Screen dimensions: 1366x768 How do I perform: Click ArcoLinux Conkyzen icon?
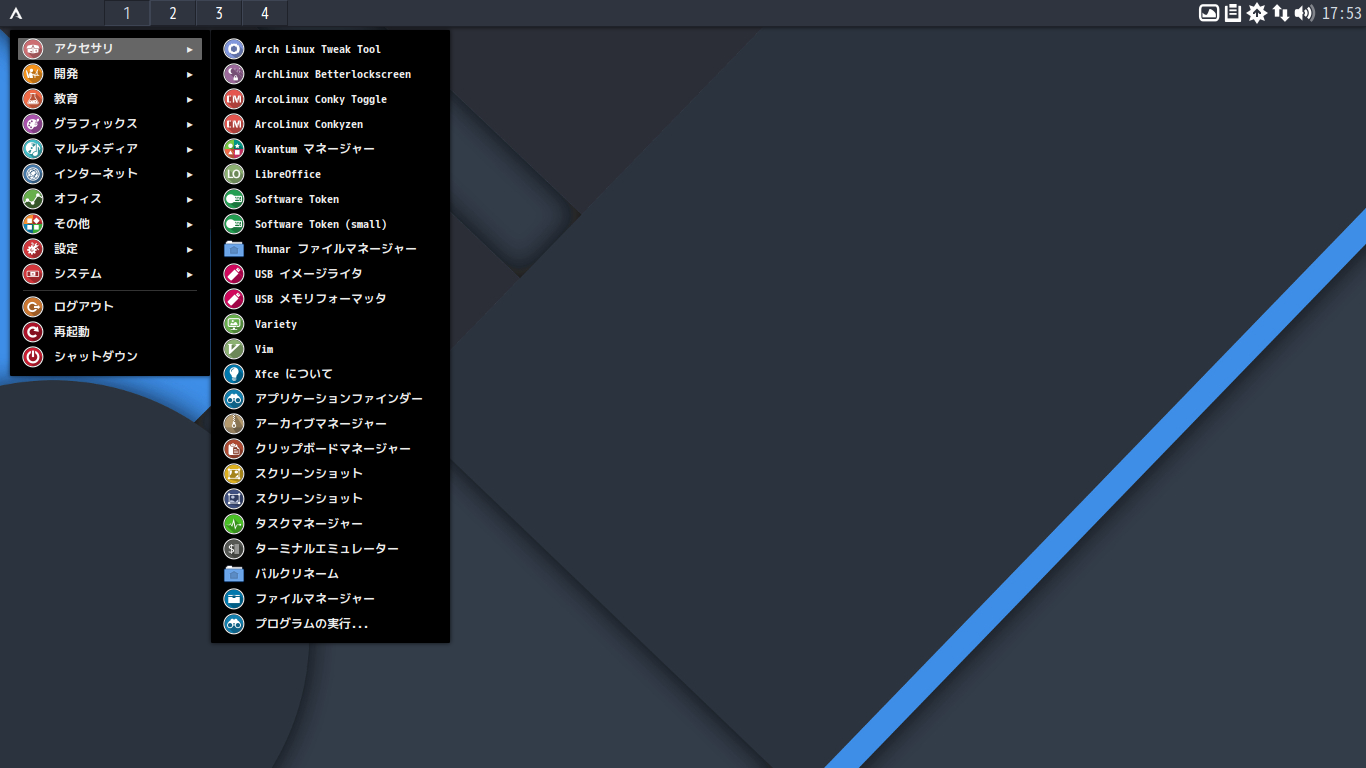(233, 124)
